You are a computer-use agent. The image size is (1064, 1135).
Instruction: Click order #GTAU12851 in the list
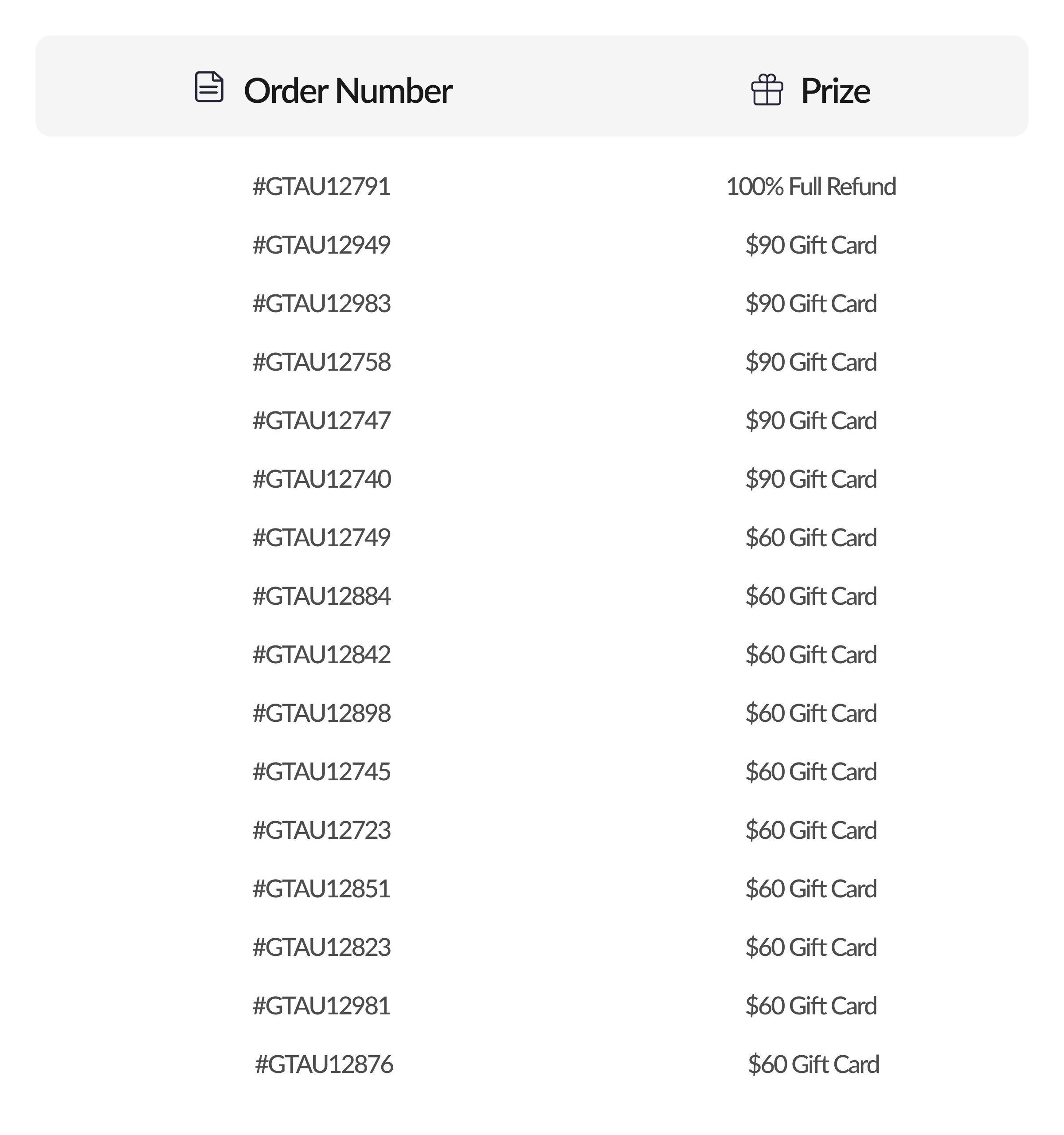321,889
